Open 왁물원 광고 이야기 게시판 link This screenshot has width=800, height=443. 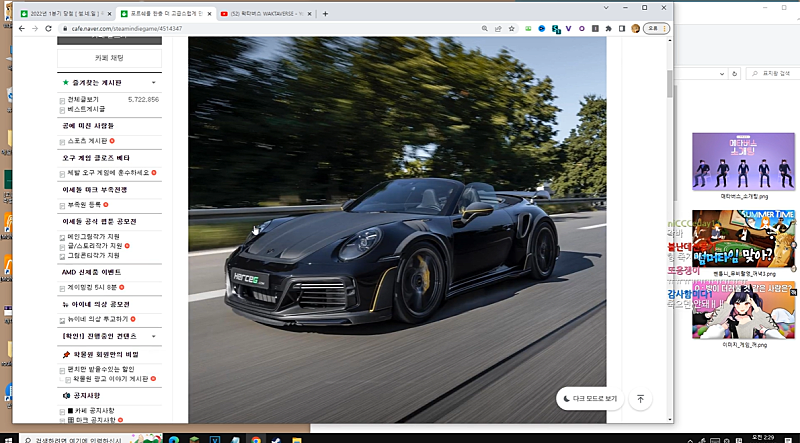(111, 379)
